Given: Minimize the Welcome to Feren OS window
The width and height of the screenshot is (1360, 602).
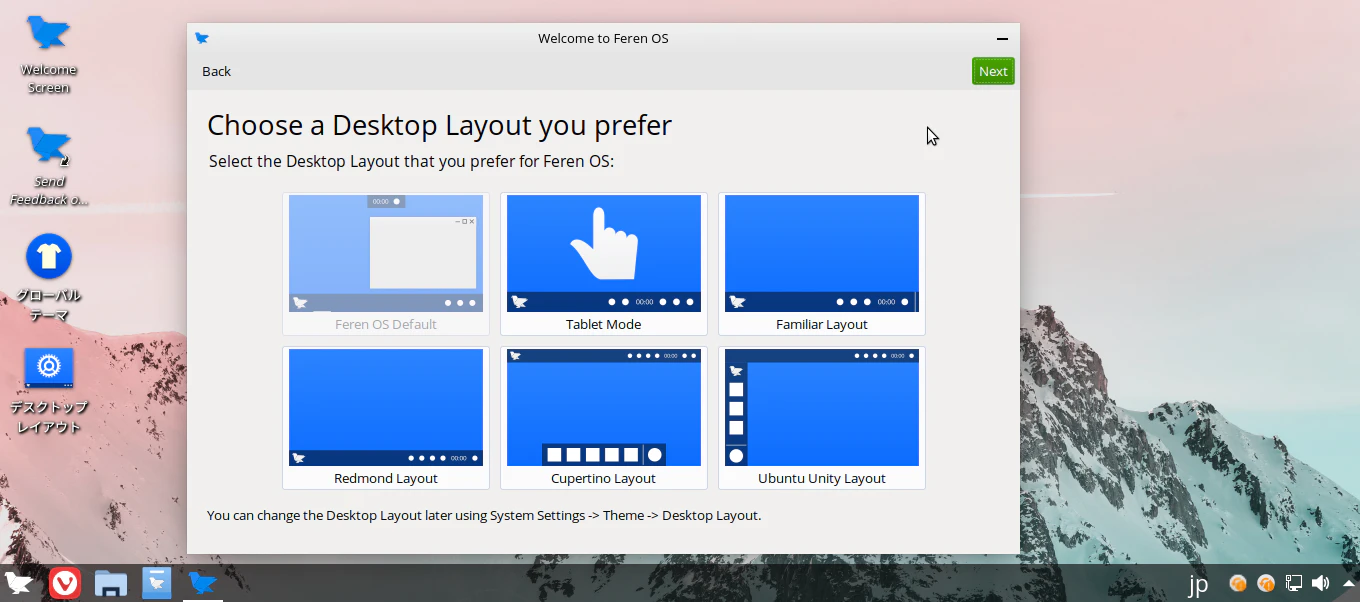Looking at the screenshot, I should coord(1002,39).
